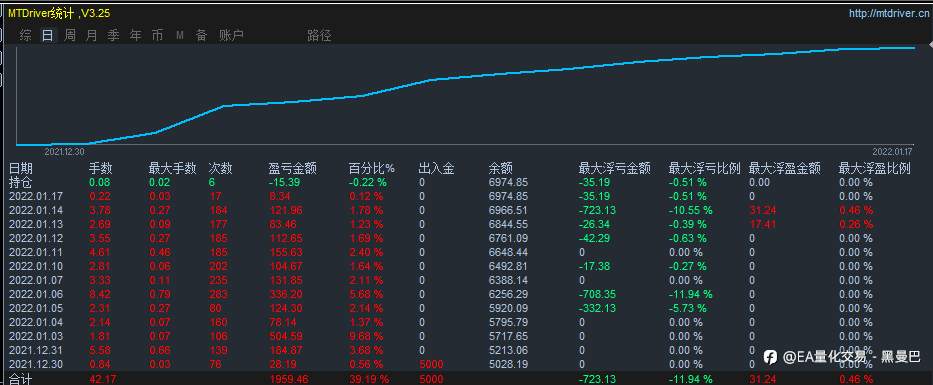Click the 盈亏金额 column header
The image size is (933, 385).
[x=293, y=168]
